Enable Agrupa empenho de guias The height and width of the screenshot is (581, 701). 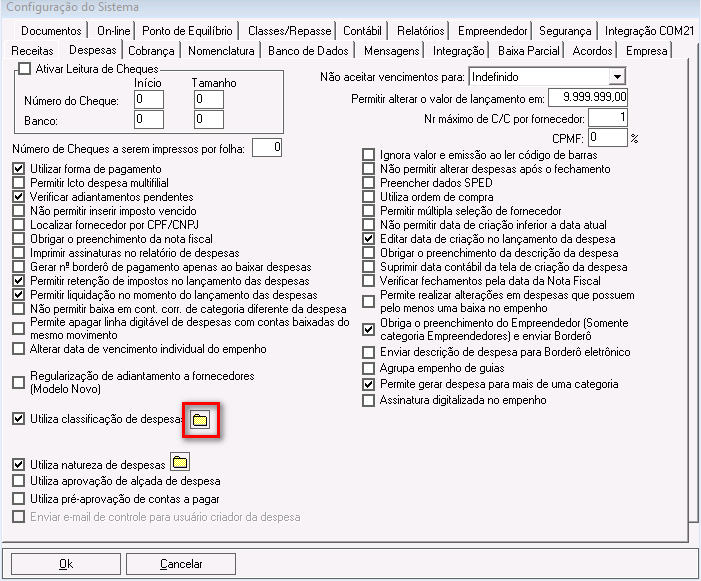(368, 368)
